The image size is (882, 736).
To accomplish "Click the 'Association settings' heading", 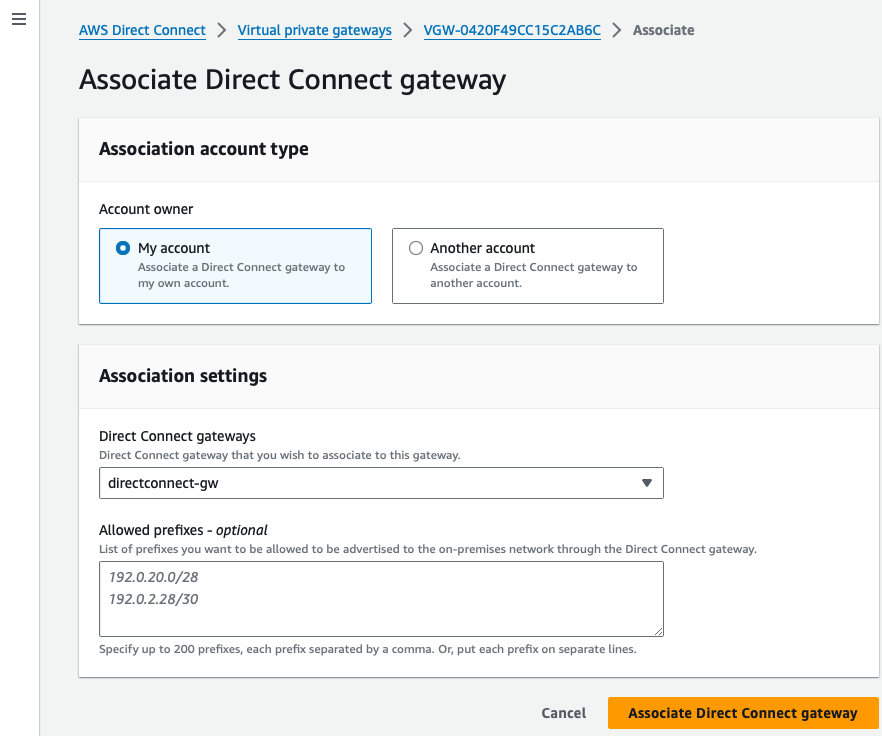I will tap(183, 376).
